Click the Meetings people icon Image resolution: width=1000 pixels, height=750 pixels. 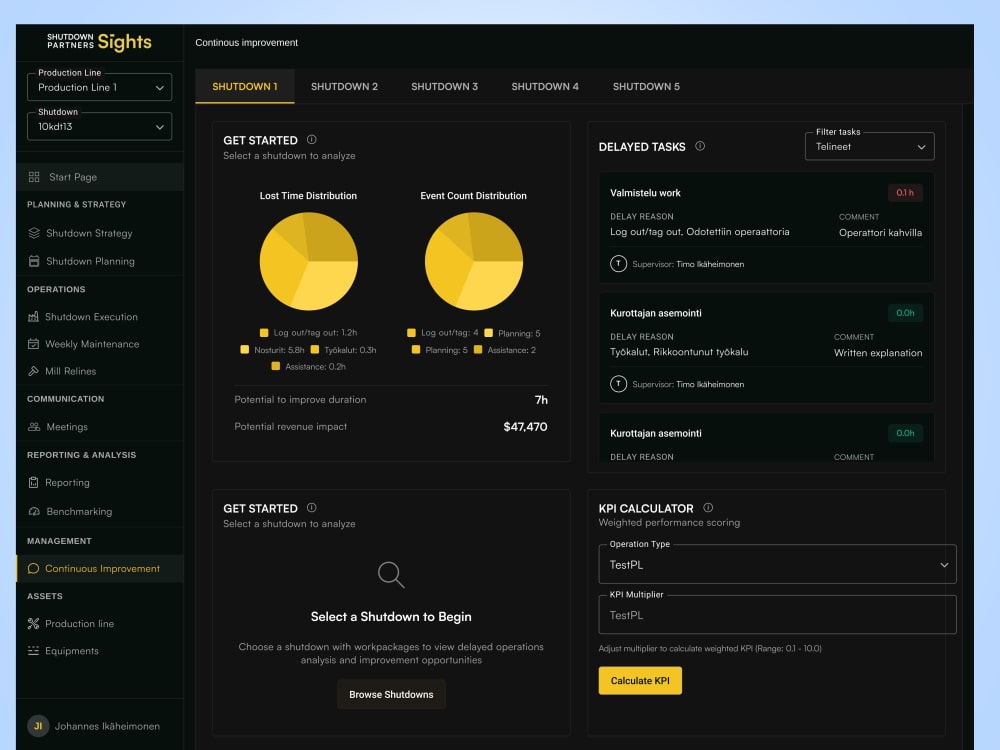pyautogui.click(x=34, y=427)
